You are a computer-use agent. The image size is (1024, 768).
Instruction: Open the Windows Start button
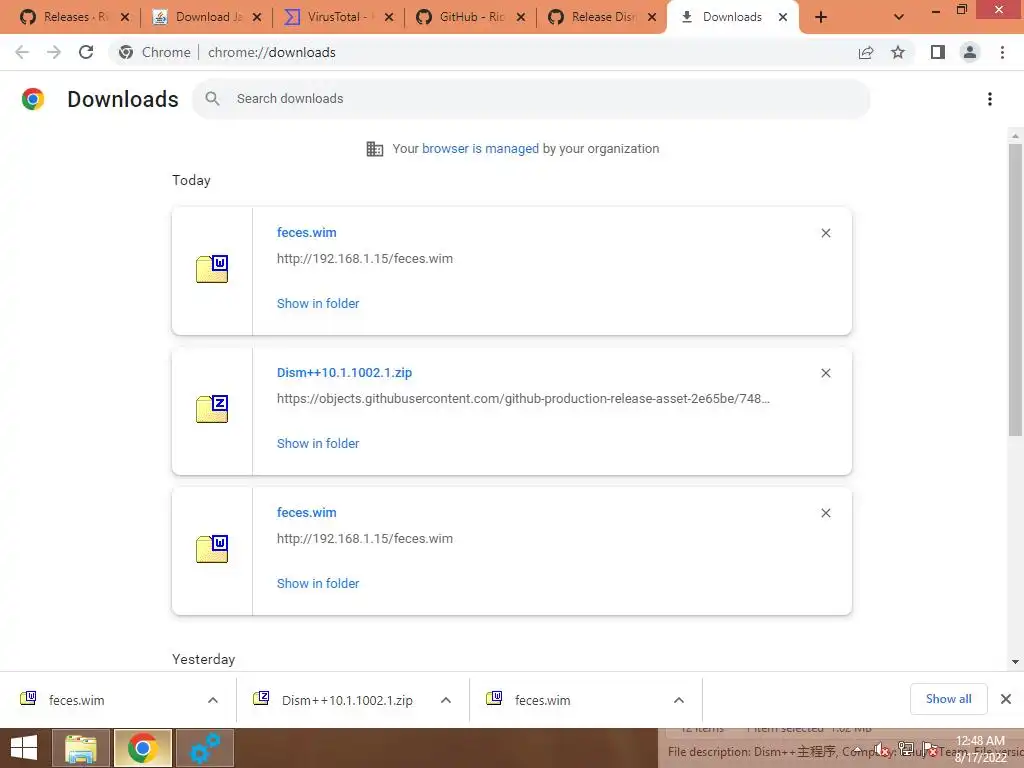pyautogui.click(x=24, y=748)
